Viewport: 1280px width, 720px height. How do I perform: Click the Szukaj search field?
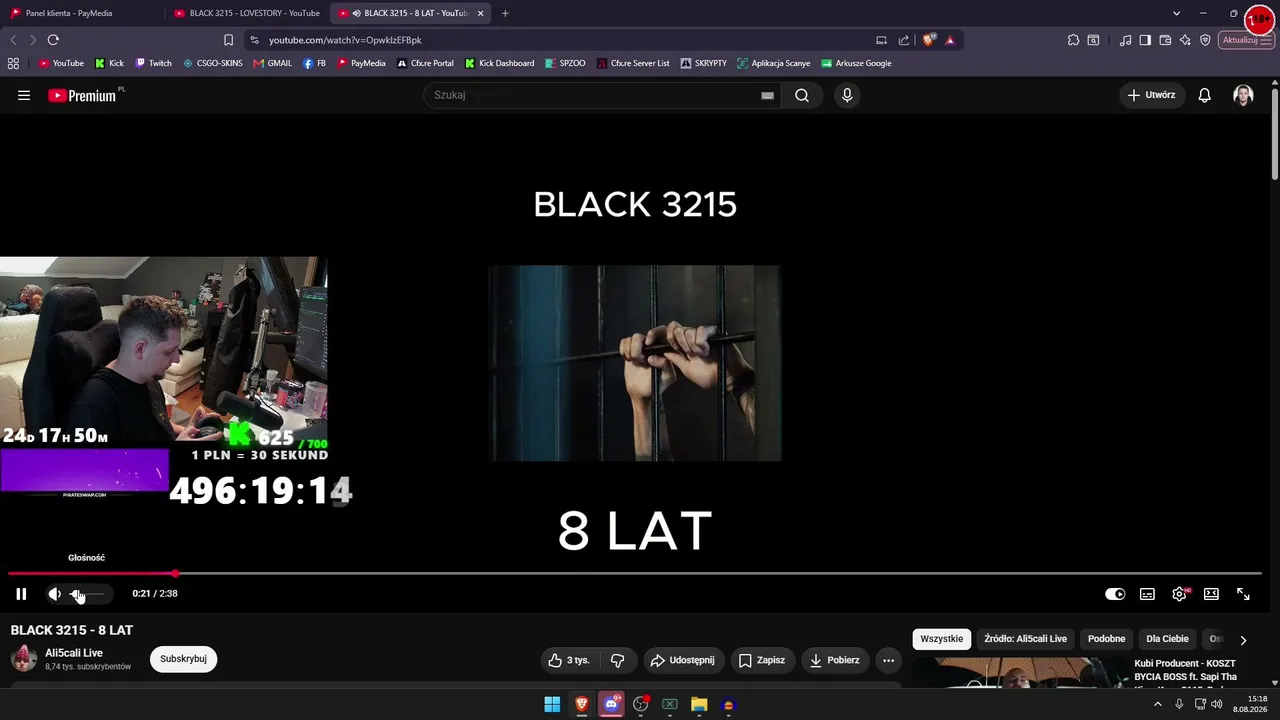pyautogui.click(x=595, y=95)
